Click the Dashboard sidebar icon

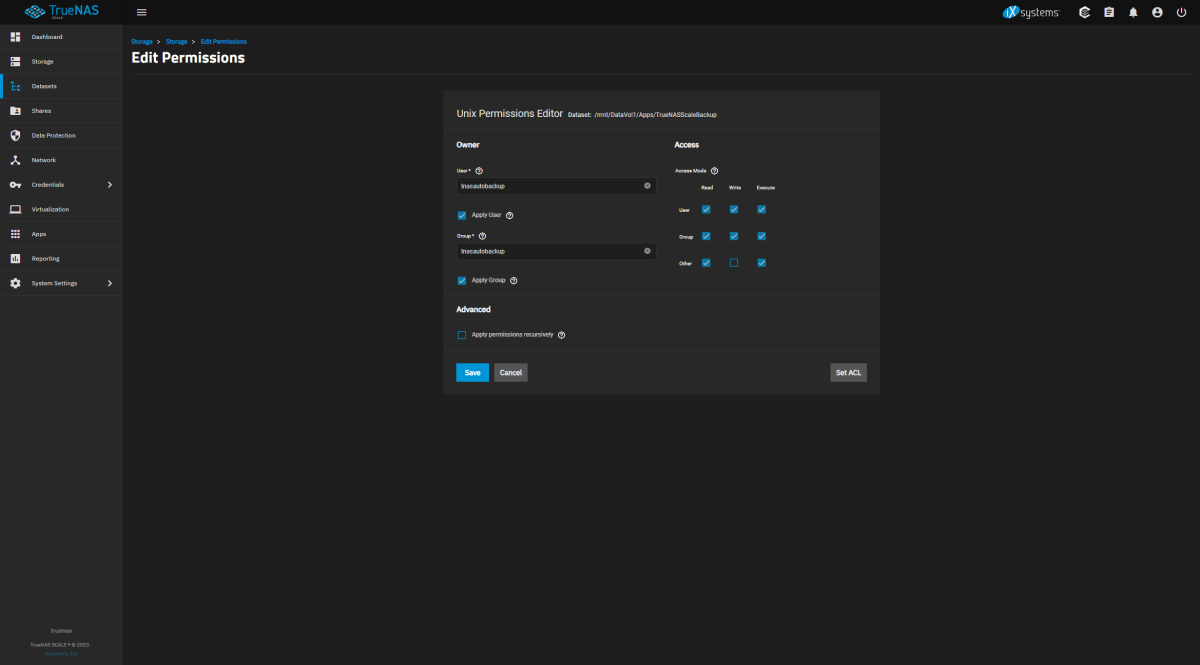[15, 37]
